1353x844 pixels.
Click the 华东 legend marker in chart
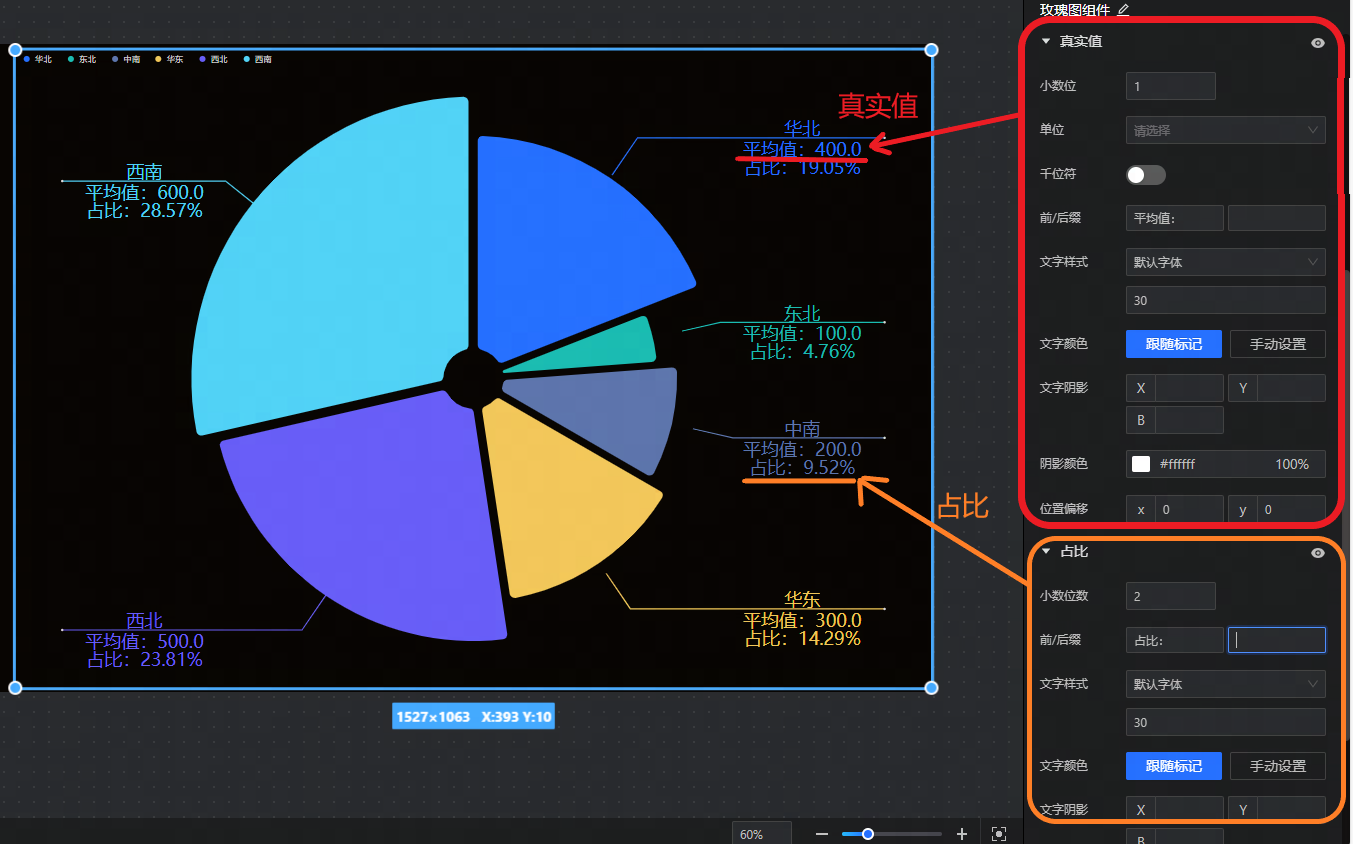point(159,59)
